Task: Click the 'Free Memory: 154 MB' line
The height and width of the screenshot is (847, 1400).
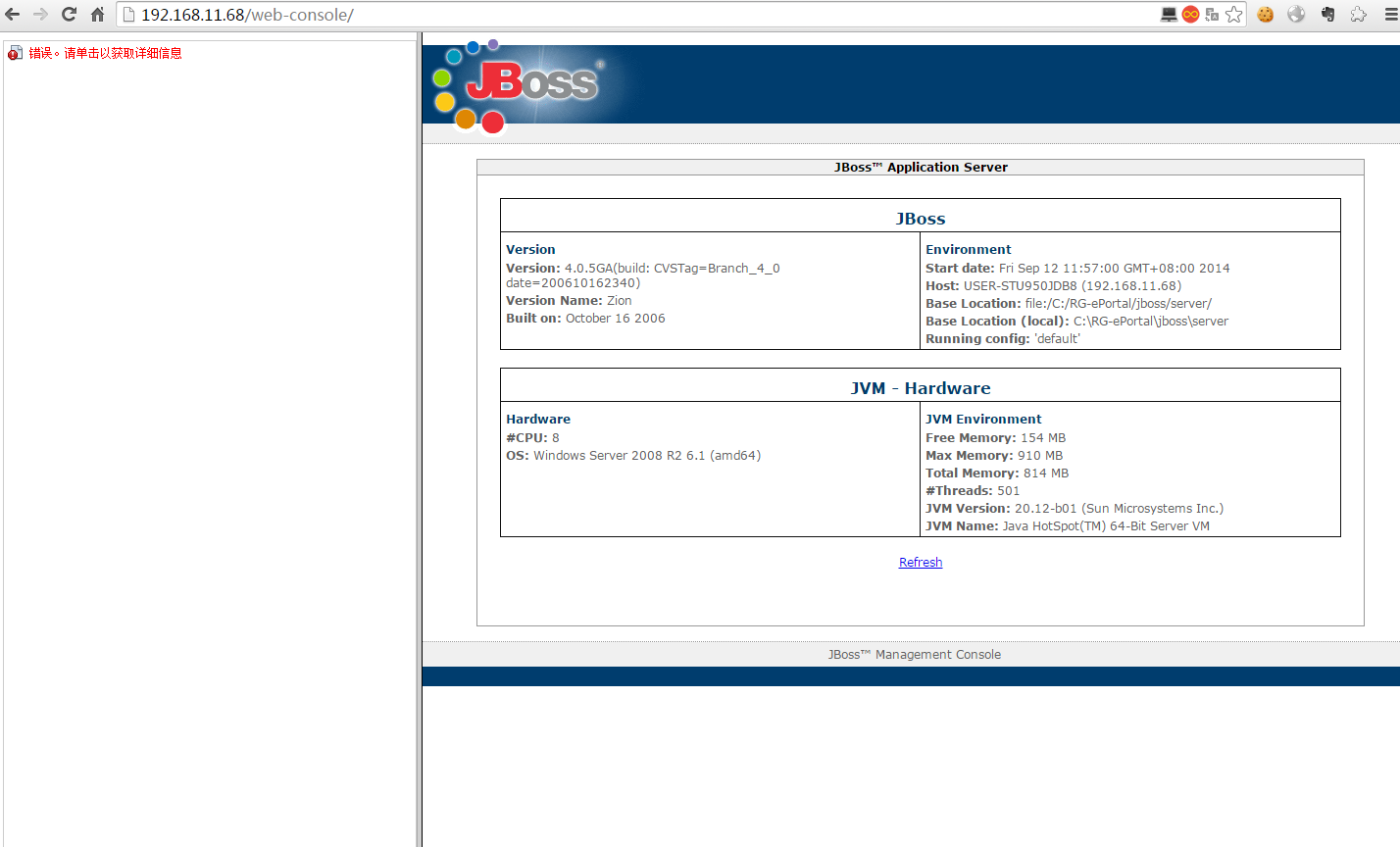Action: pyautogui.click(x=995, y=438)
